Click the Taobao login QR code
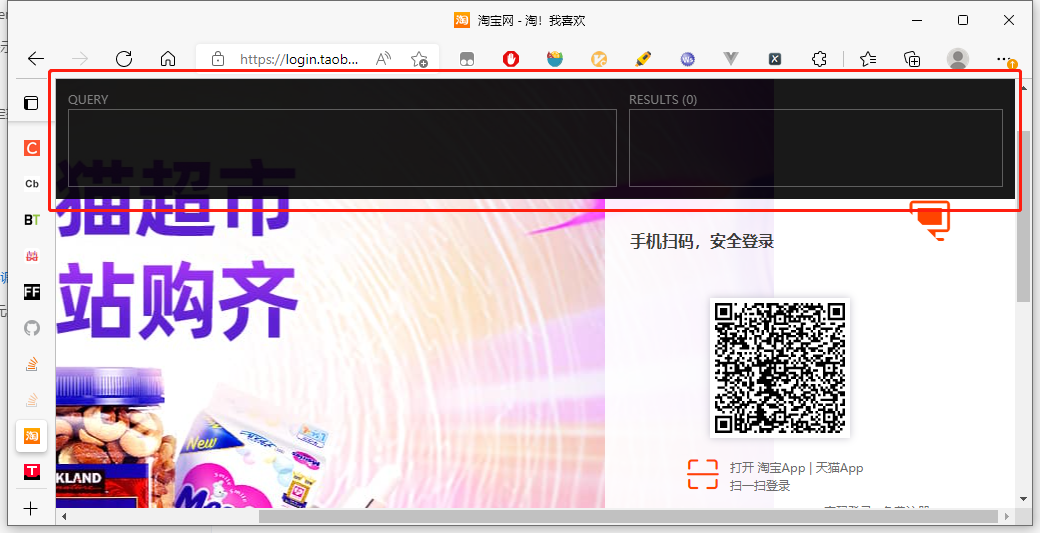The width and height of the screenshot is (1040, 533). (x=780, y=368)
